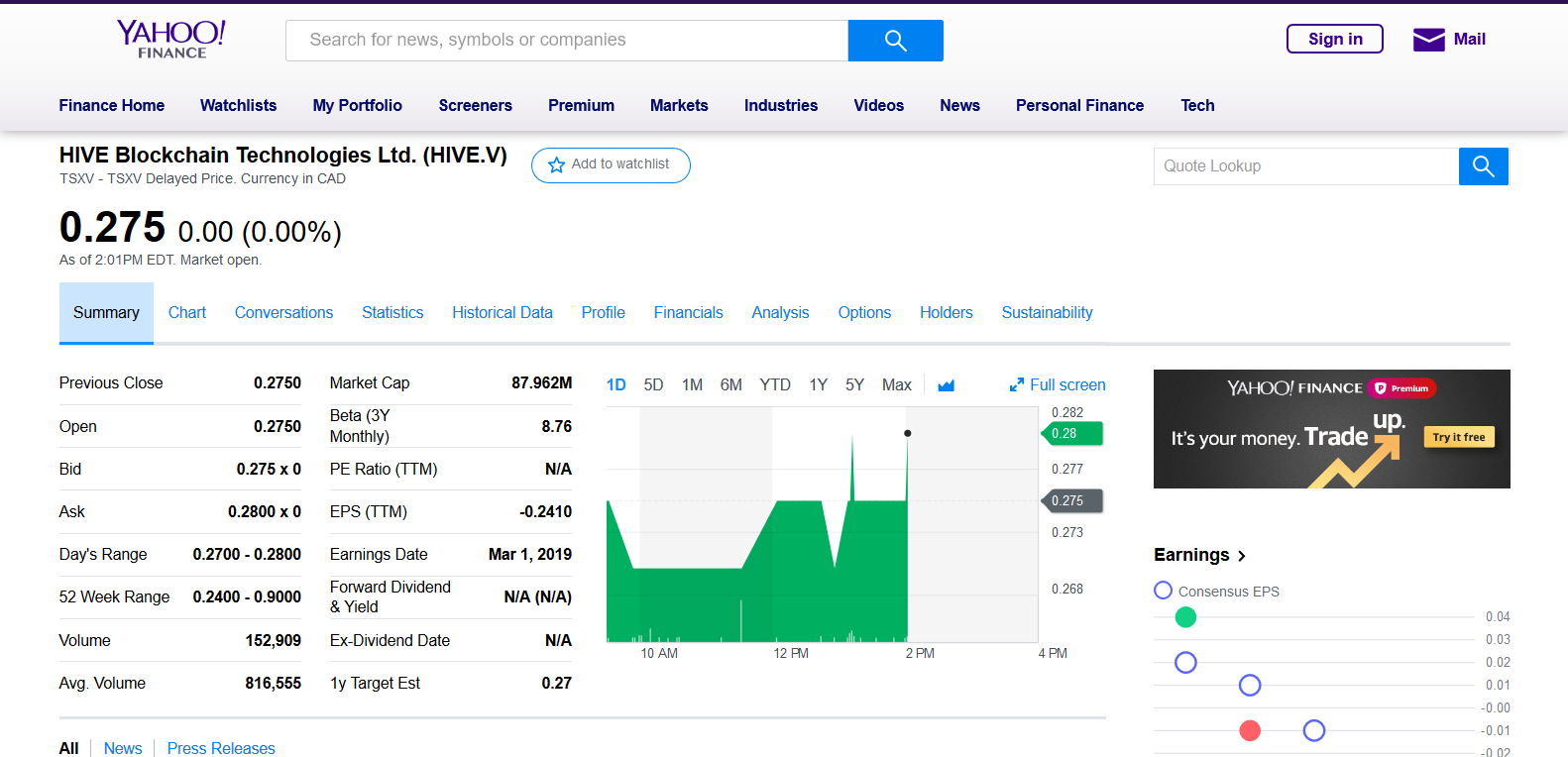The width and height of the screenshot is (1568, 757).
Task: Click the gray 0.275 price marker
Action: pos(1072,500)
